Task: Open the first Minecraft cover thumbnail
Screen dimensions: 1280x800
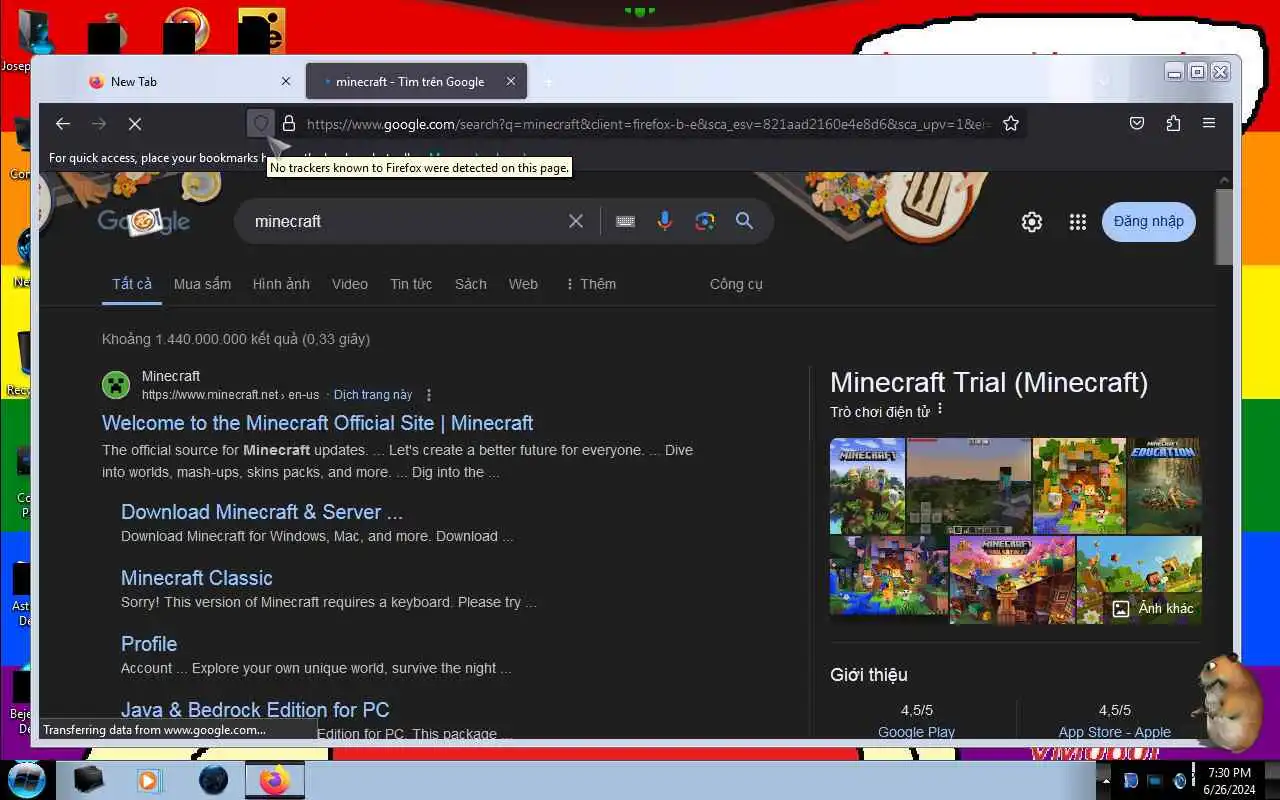Action: click(867, 486)
